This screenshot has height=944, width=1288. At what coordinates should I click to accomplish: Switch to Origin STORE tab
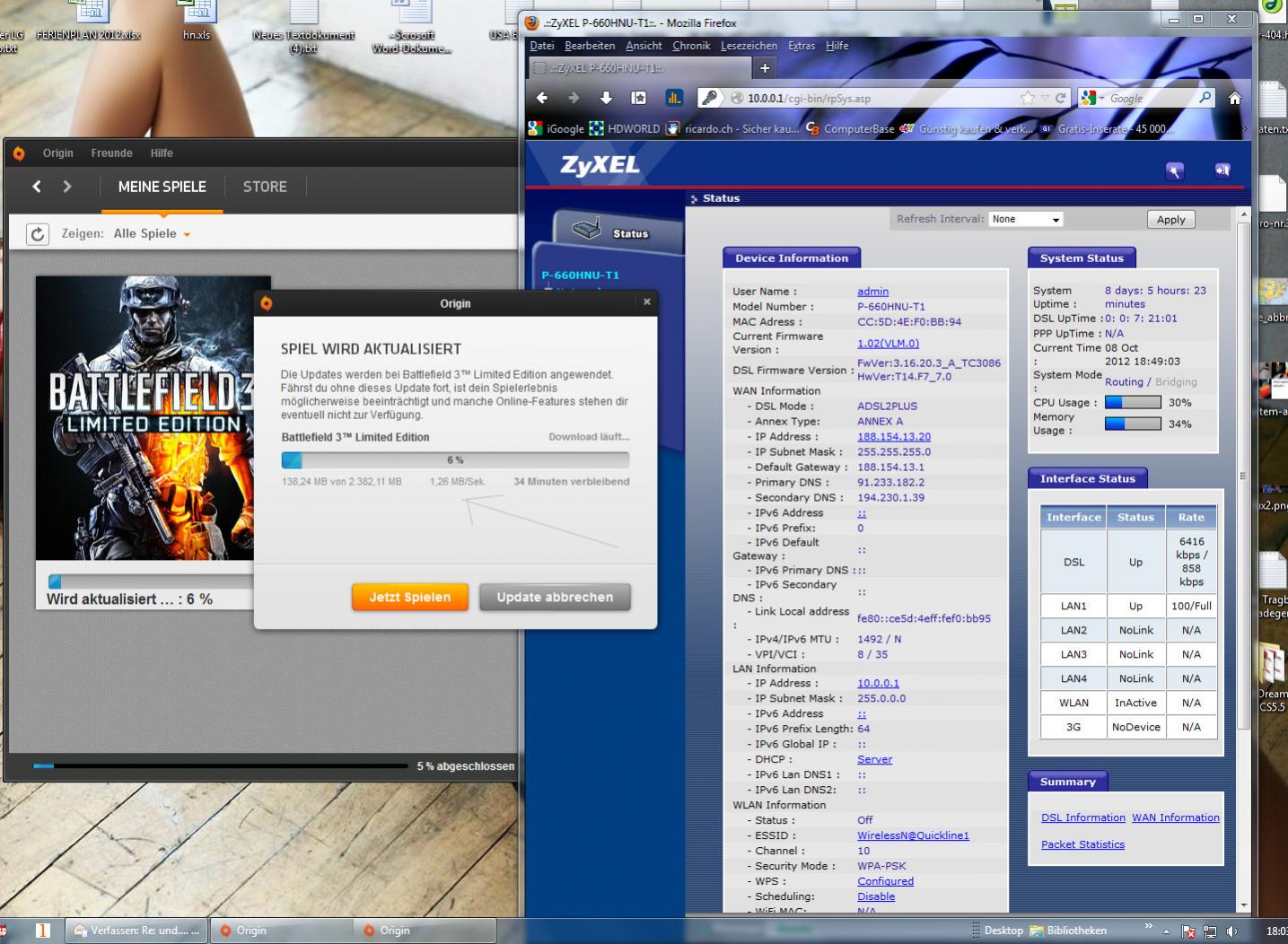[x=265, y=187]
